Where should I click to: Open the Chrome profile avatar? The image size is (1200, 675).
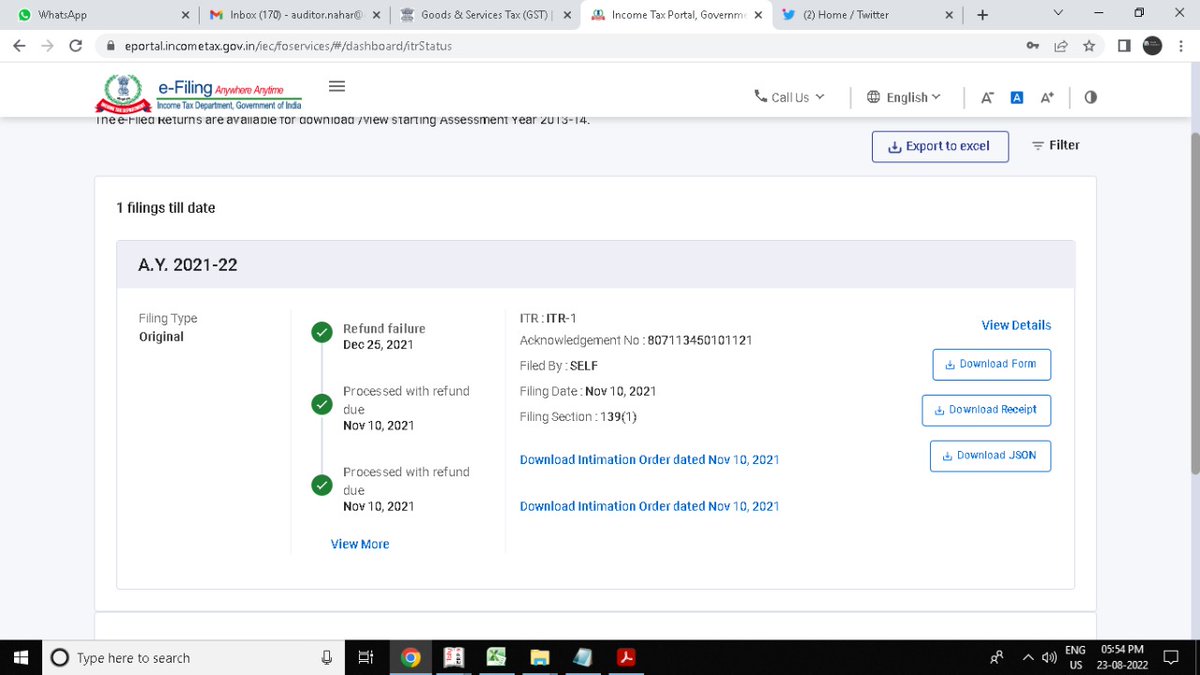click(x=1152, y=45)
